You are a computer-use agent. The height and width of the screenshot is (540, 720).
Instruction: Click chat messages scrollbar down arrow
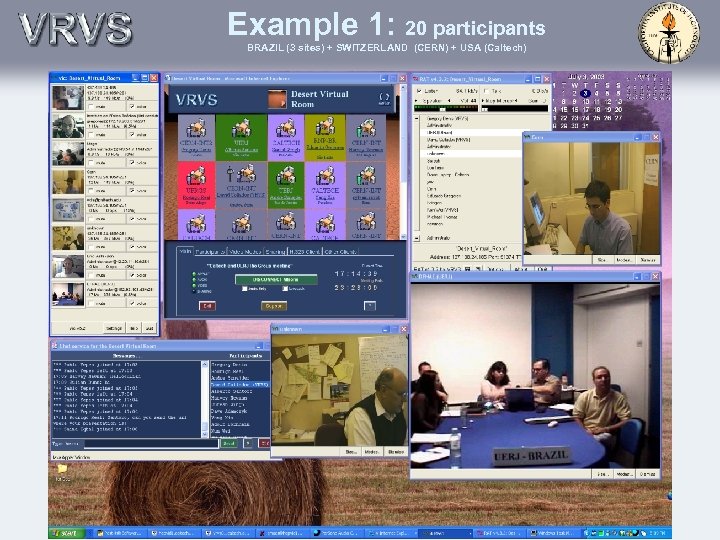pyautogui.click(x=204, y=434)
